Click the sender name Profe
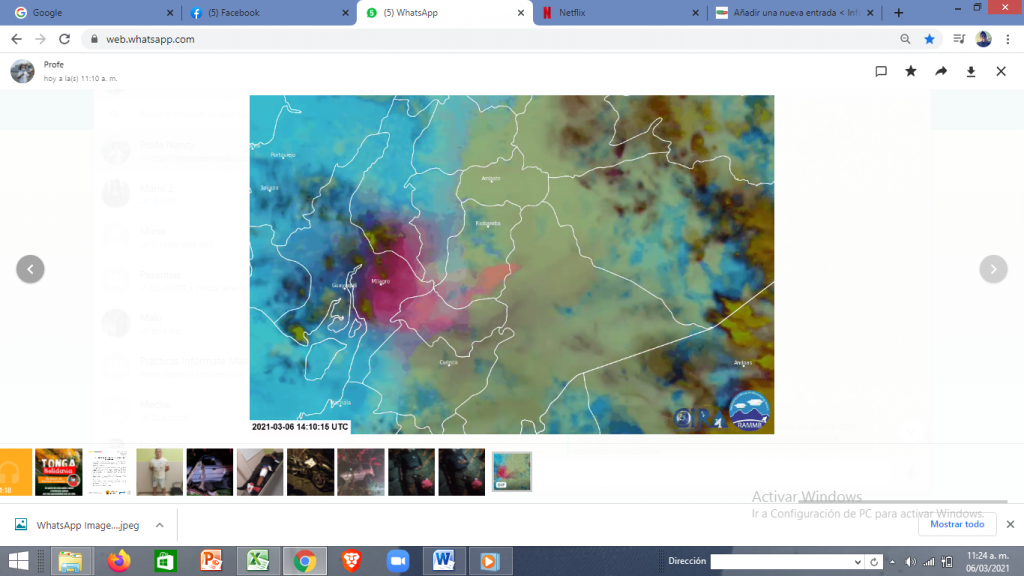The width and height of the screenshot is (1024, 576). coord(54,65)
